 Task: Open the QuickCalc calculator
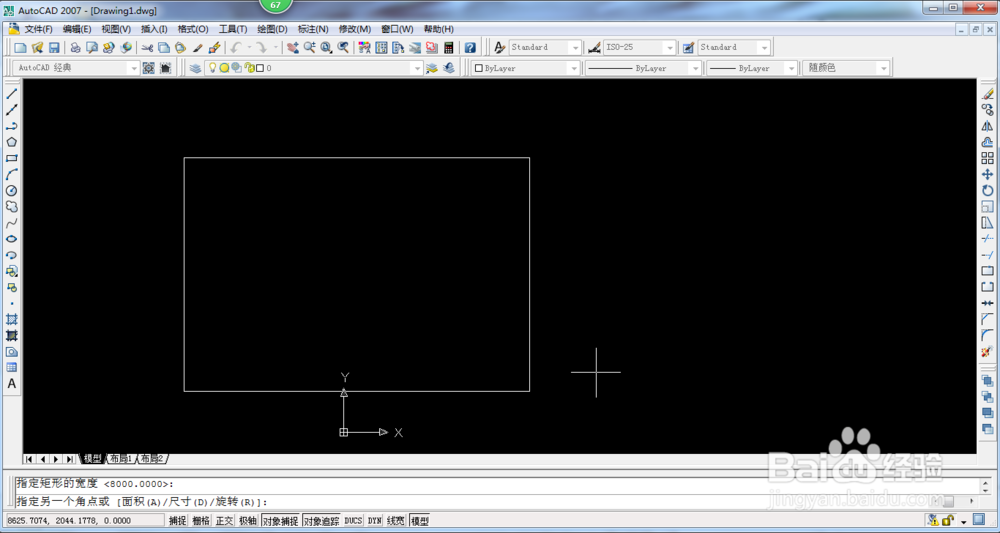(449, 47)
